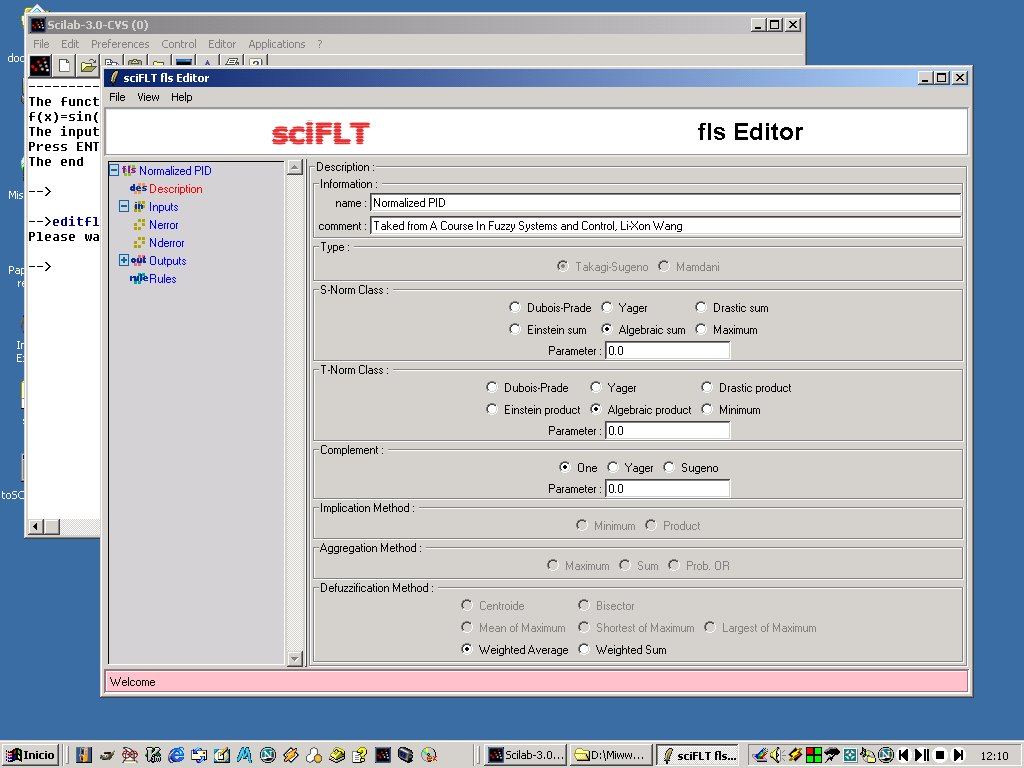The width and height of the screenshot is (1024, 768).
Task: Open the Rules node in the tree
Action: click(x=163, y=279)
